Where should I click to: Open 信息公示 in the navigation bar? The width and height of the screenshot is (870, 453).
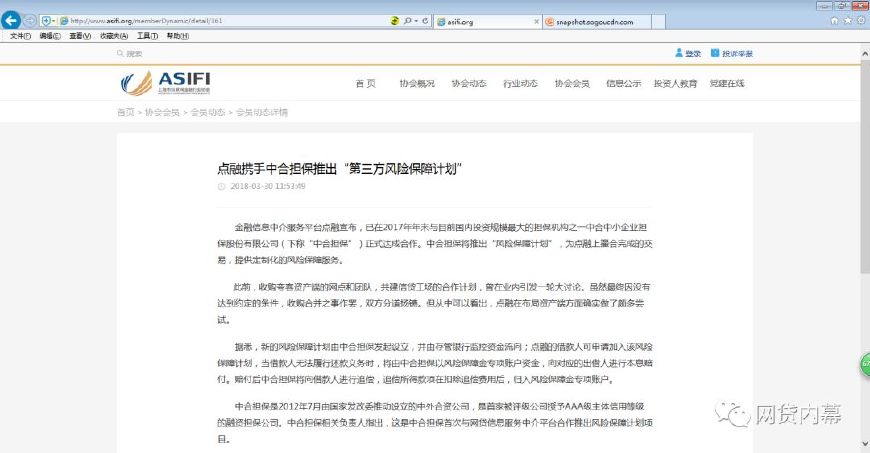click(x=624, y=83)
